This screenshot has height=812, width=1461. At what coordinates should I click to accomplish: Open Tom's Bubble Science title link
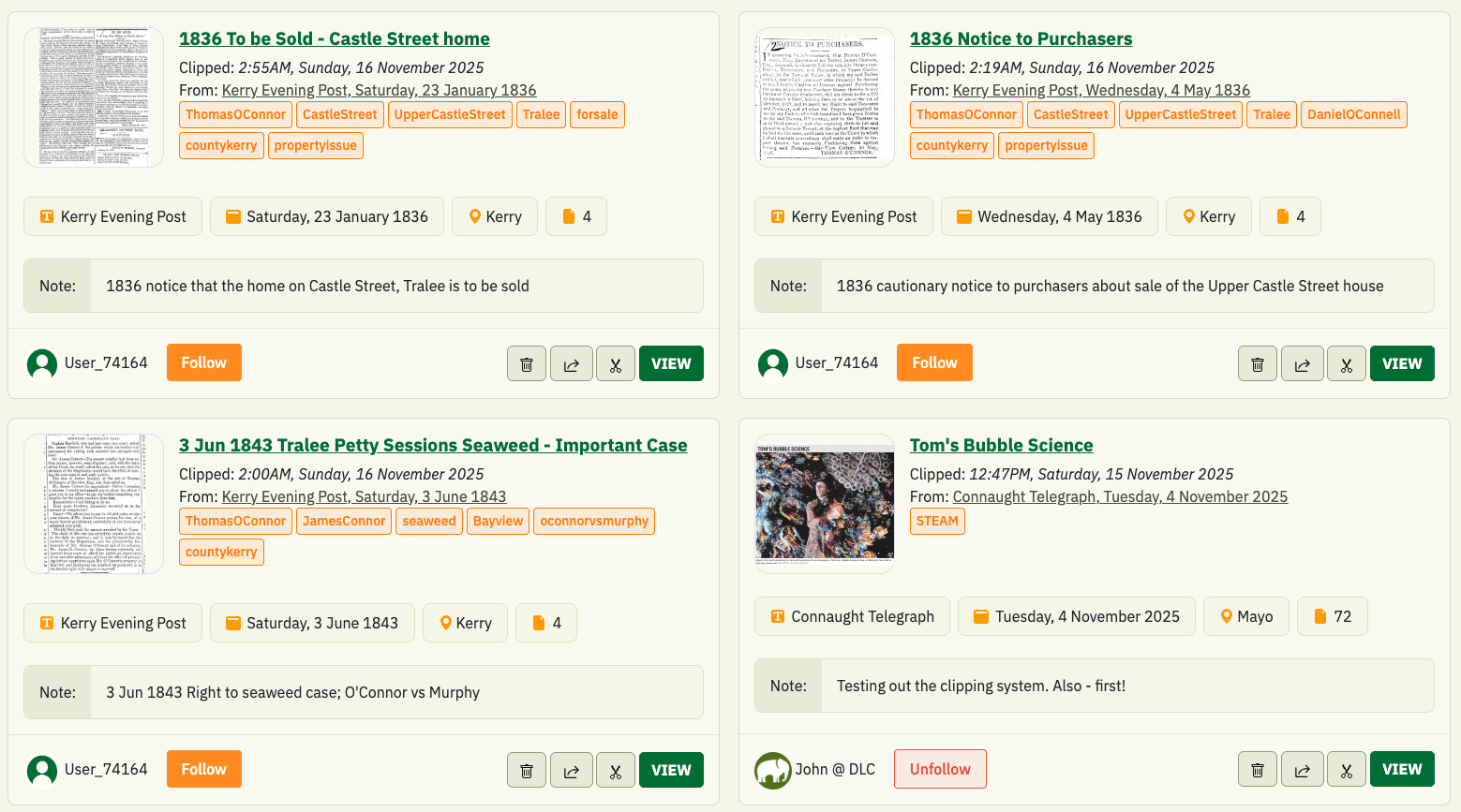pos(1001,445)
